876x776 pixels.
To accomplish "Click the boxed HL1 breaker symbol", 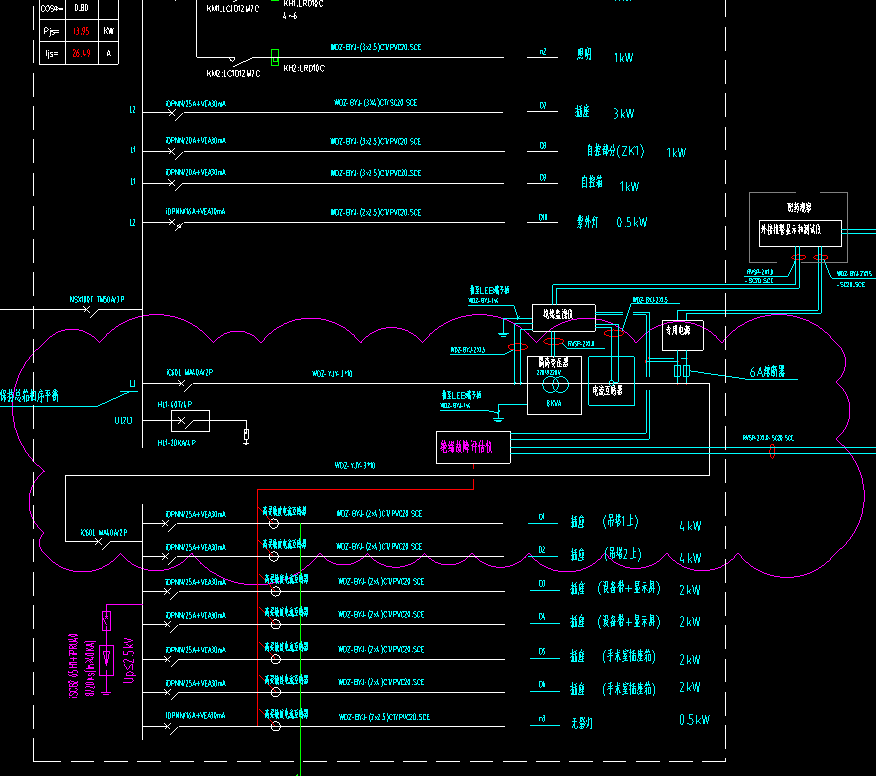I will coord(191,421).
